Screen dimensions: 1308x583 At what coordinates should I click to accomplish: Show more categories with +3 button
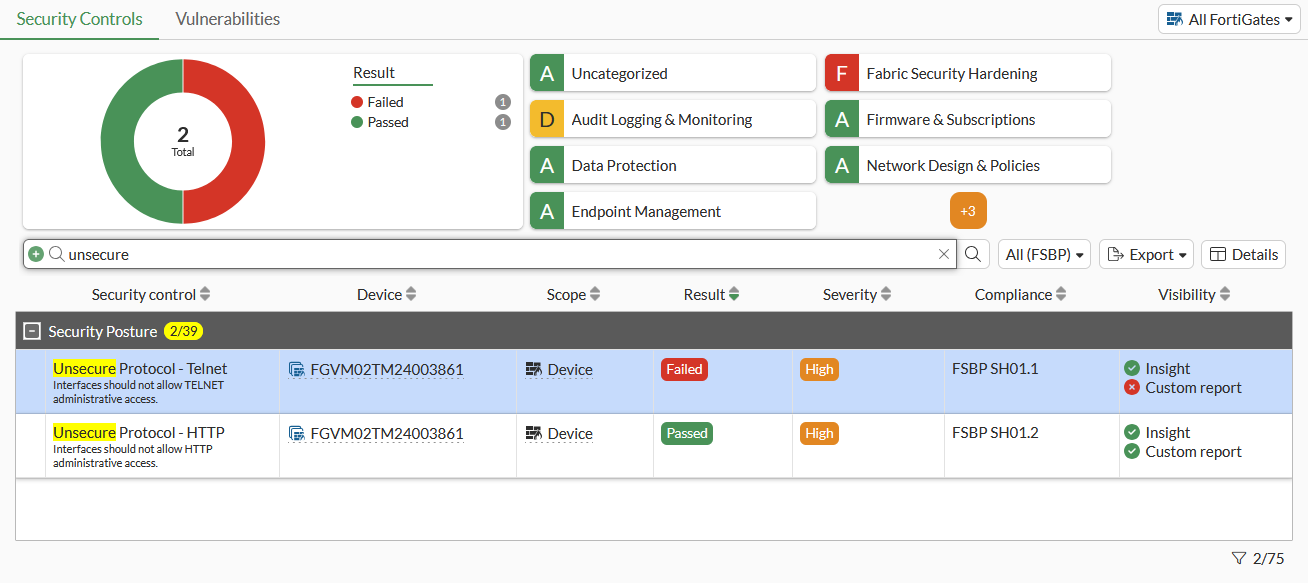tap(968, 211)
